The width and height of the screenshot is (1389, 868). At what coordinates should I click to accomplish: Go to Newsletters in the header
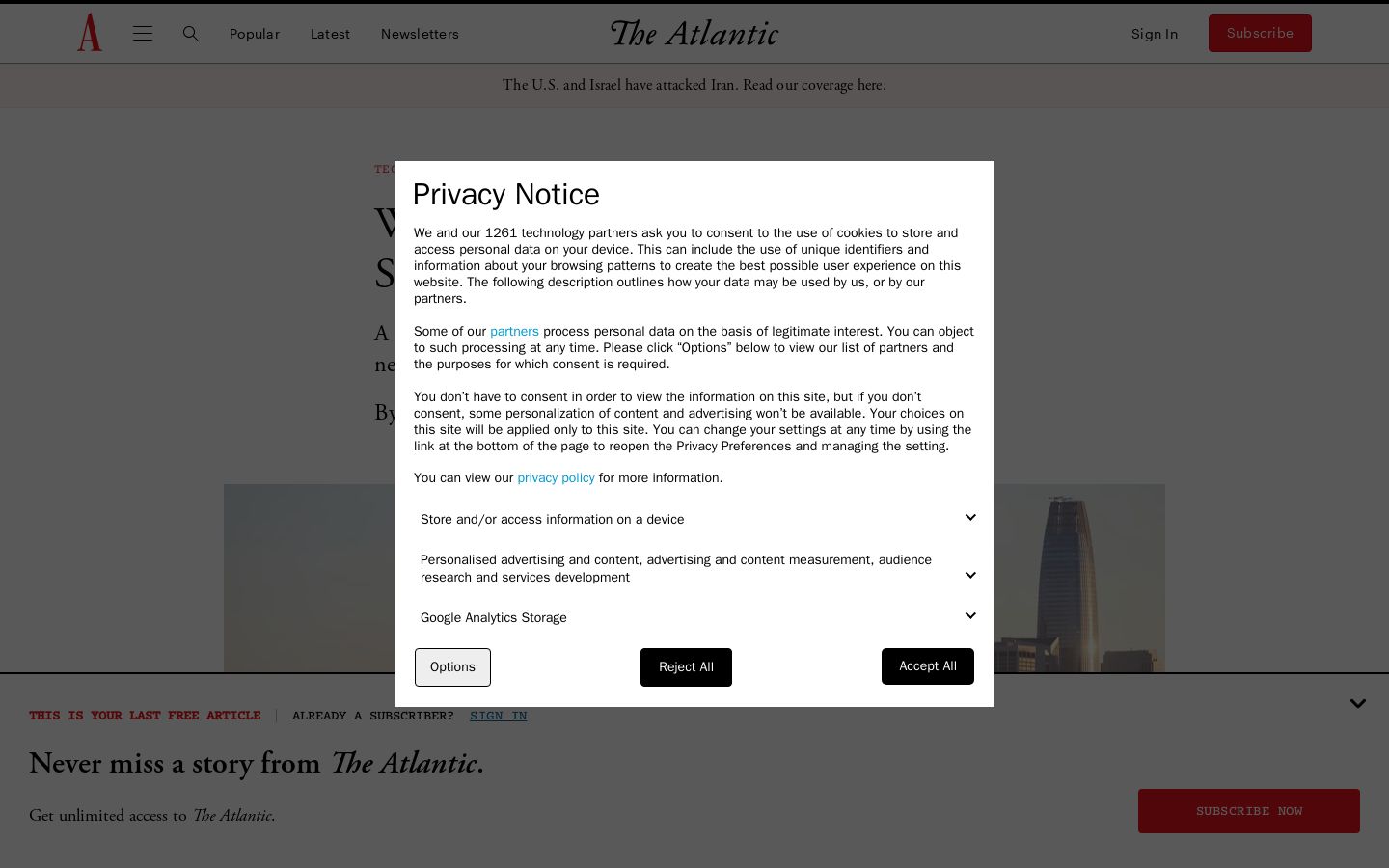[x=420, y=34]
